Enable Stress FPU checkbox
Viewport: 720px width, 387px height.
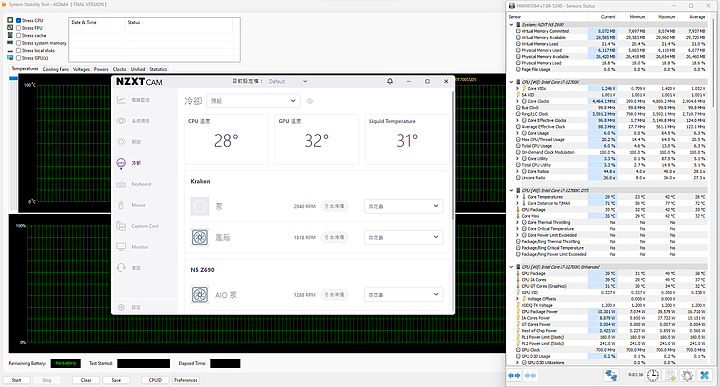(19, 28)
